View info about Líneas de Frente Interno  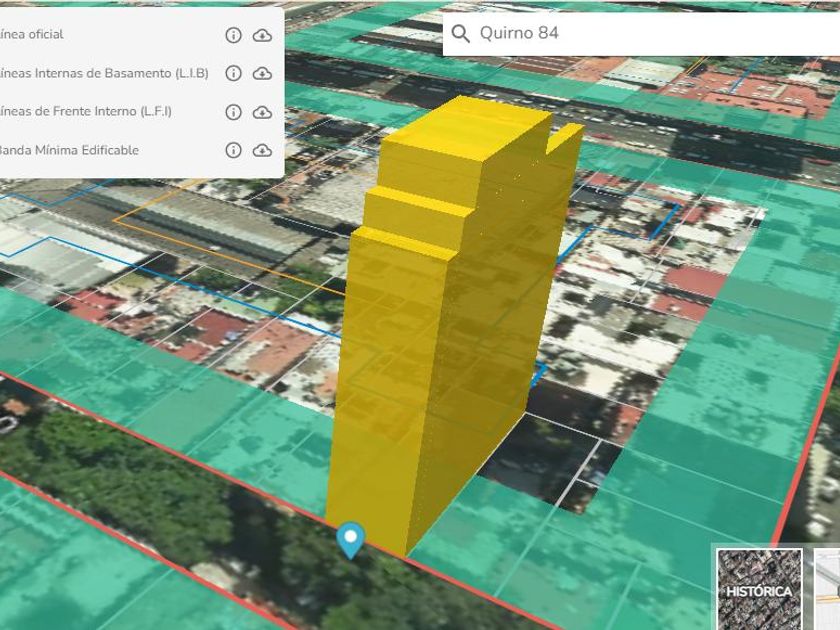tap(233, 112)
